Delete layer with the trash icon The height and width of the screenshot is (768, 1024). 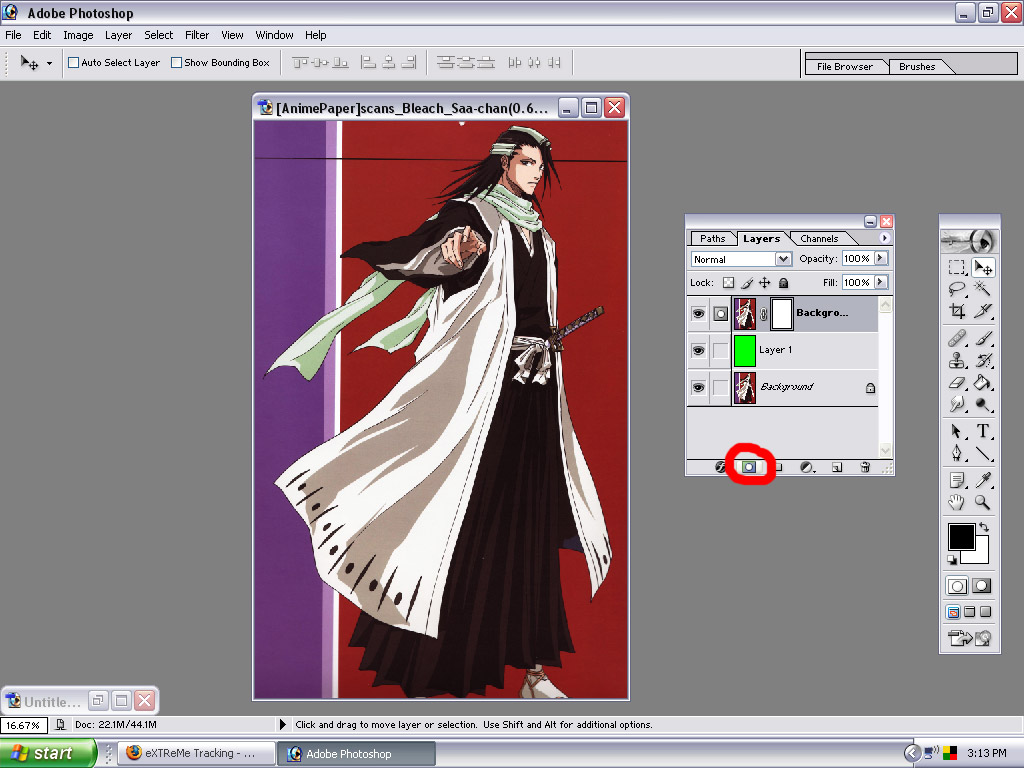tap(865, 467)
